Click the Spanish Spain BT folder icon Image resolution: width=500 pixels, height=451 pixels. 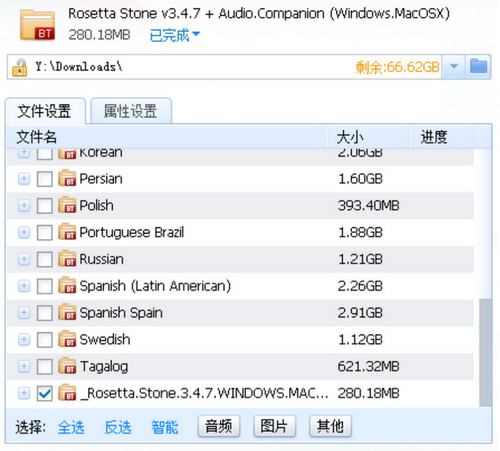[67, 312]
